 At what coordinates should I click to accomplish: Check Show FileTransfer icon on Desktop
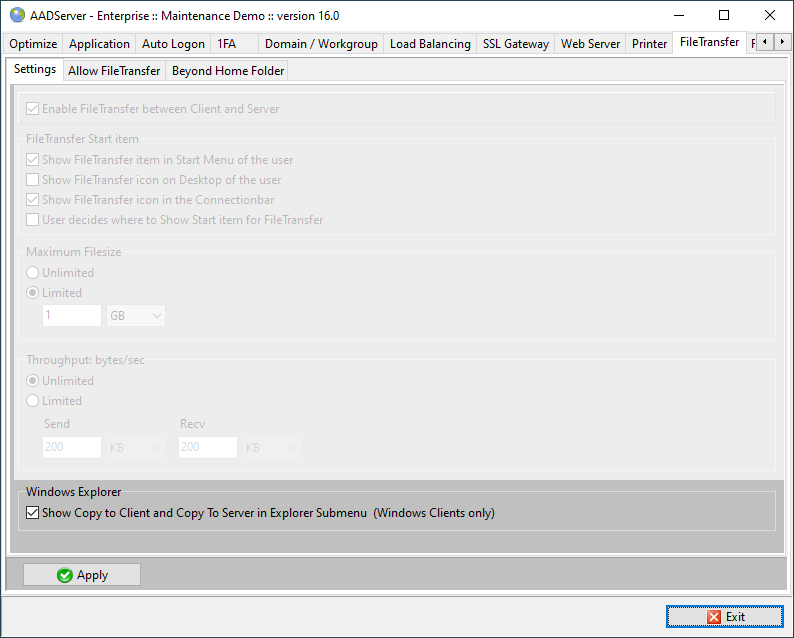click(x=34, y=180)
